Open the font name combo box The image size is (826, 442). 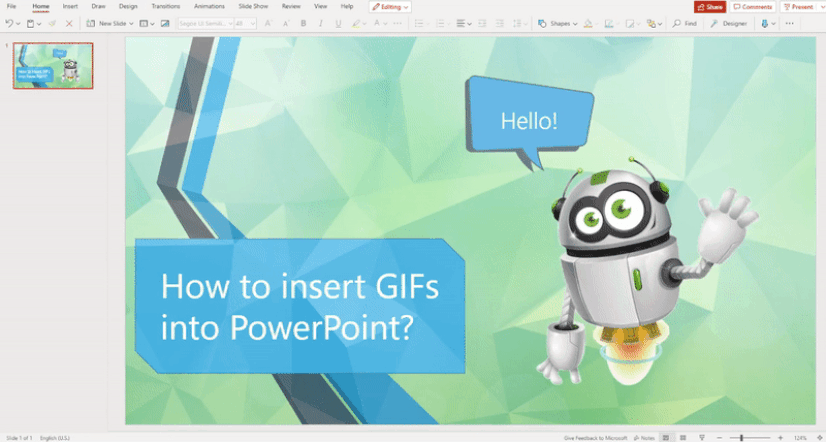pos(203,23)
